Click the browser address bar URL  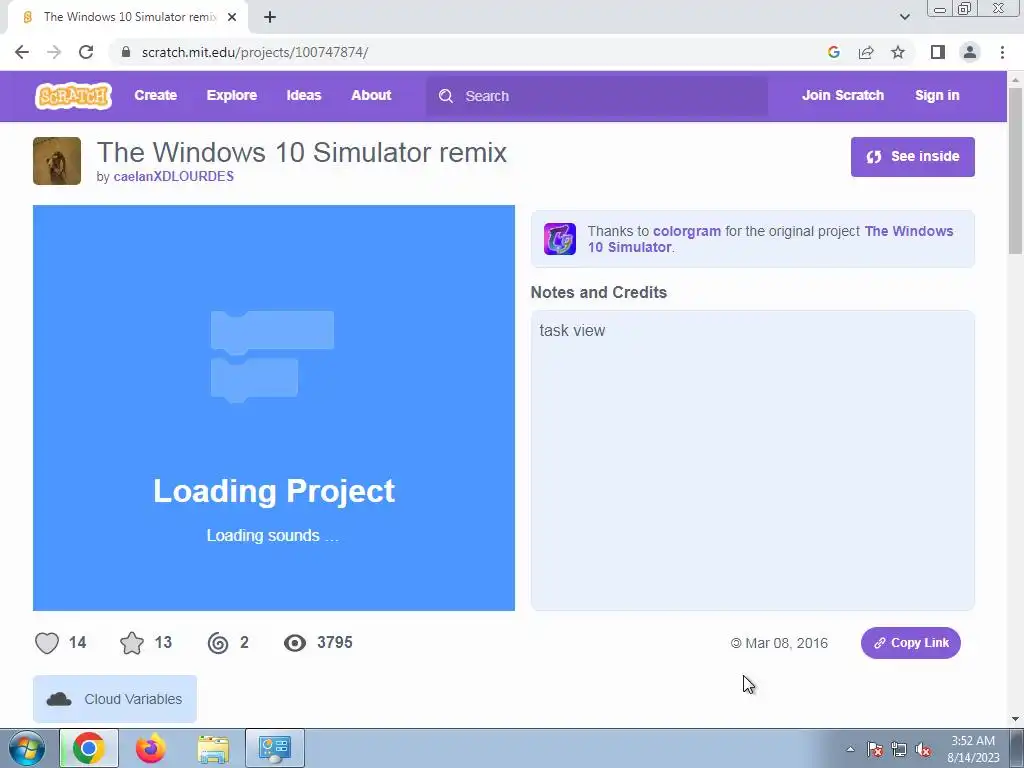coord(255,52)
